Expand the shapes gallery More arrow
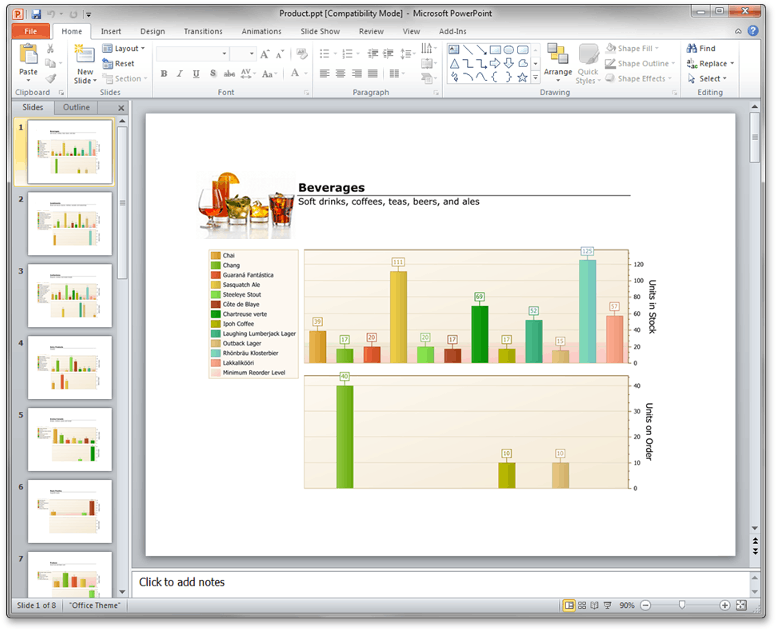This screenshot has height=630, width=776. (x=535, y=78)
